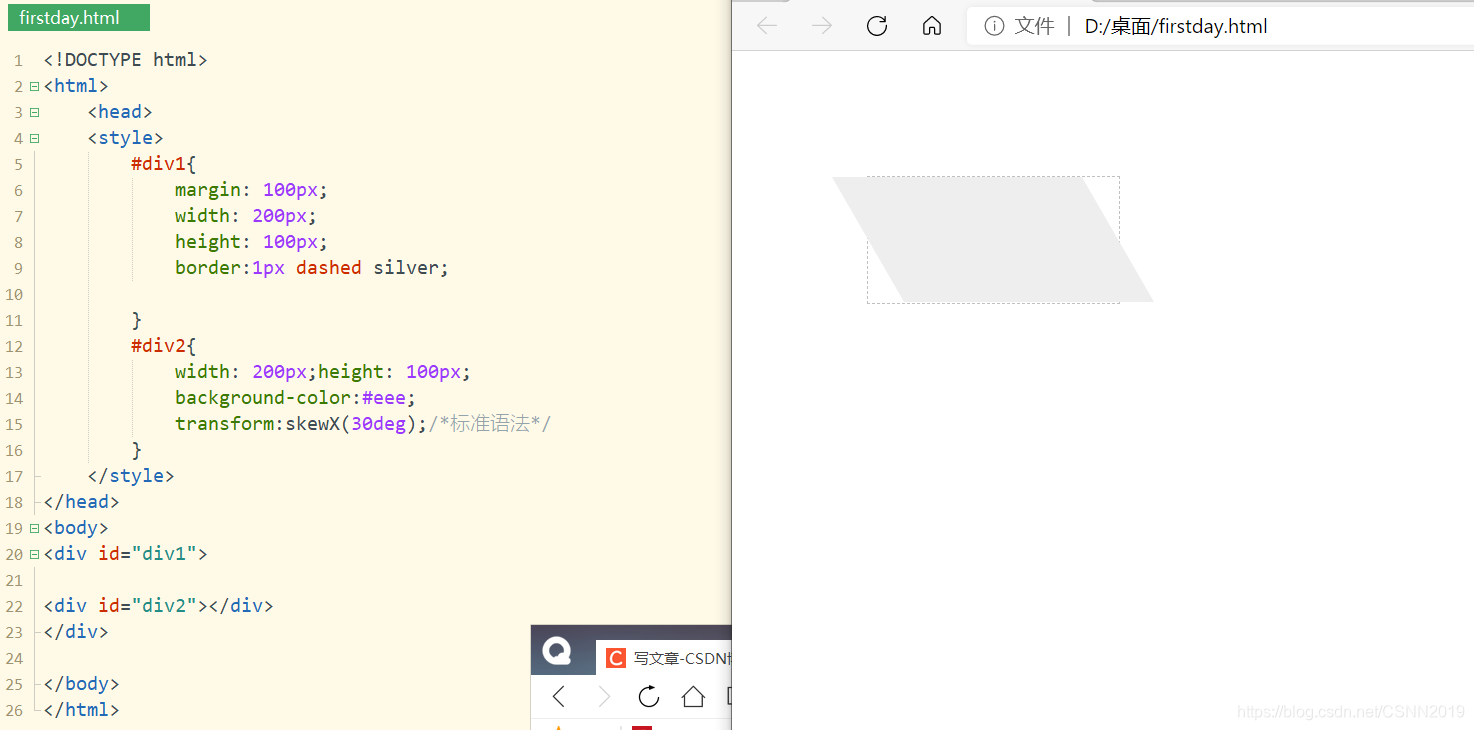
Task: Click the CSDN favicon on the tab
Action: pyautogui.click(x=616, y=658)
